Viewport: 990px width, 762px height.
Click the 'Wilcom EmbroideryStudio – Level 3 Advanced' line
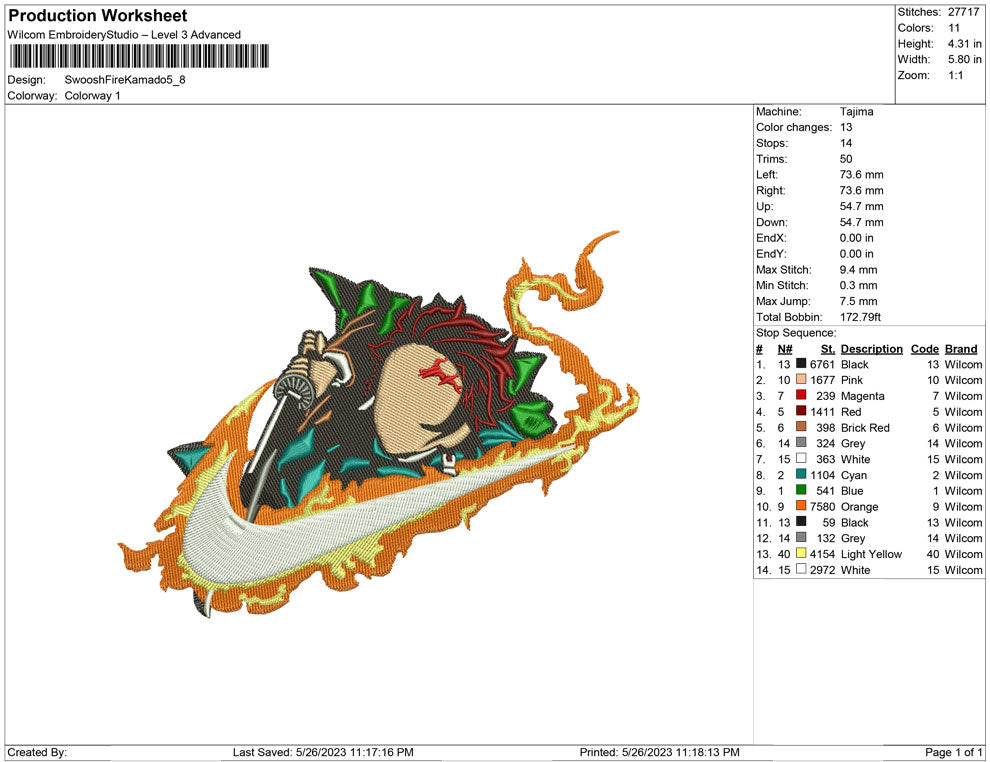(124, 35)
